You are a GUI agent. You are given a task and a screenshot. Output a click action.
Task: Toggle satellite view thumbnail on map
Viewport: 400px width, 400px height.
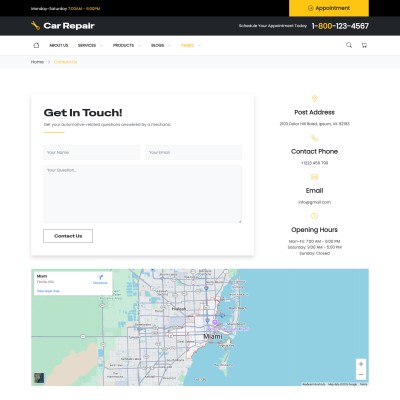tap(39, 378)
